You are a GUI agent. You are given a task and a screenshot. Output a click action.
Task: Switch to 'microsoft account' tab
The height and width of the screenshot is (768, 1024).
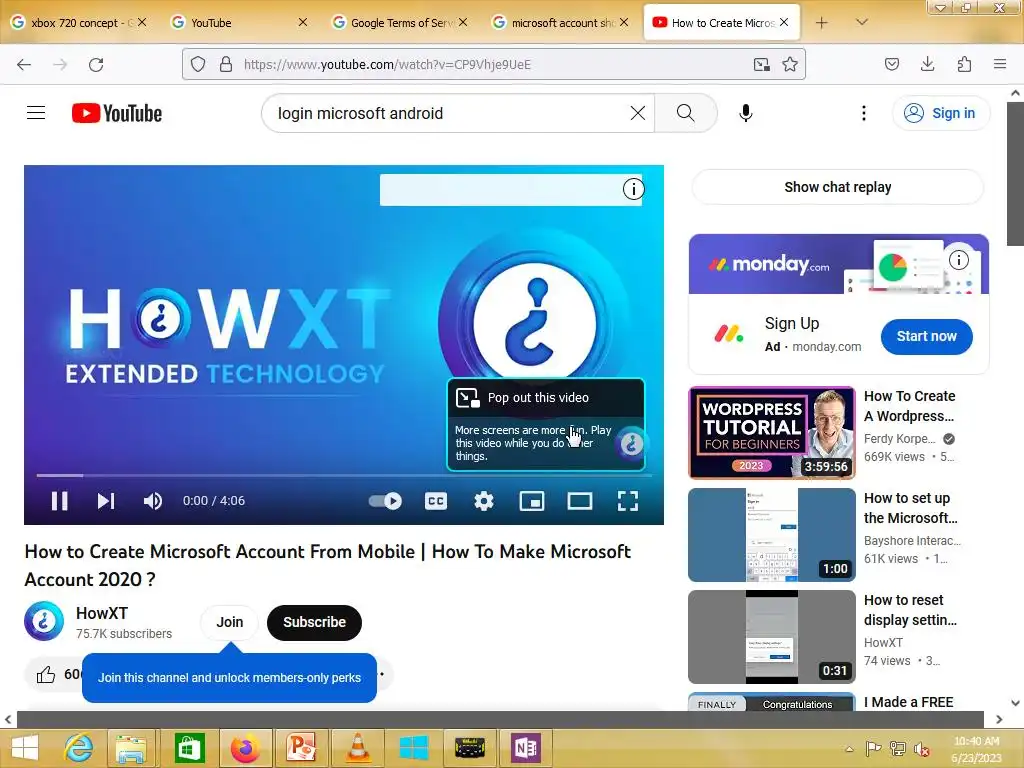tap(562, 23)
